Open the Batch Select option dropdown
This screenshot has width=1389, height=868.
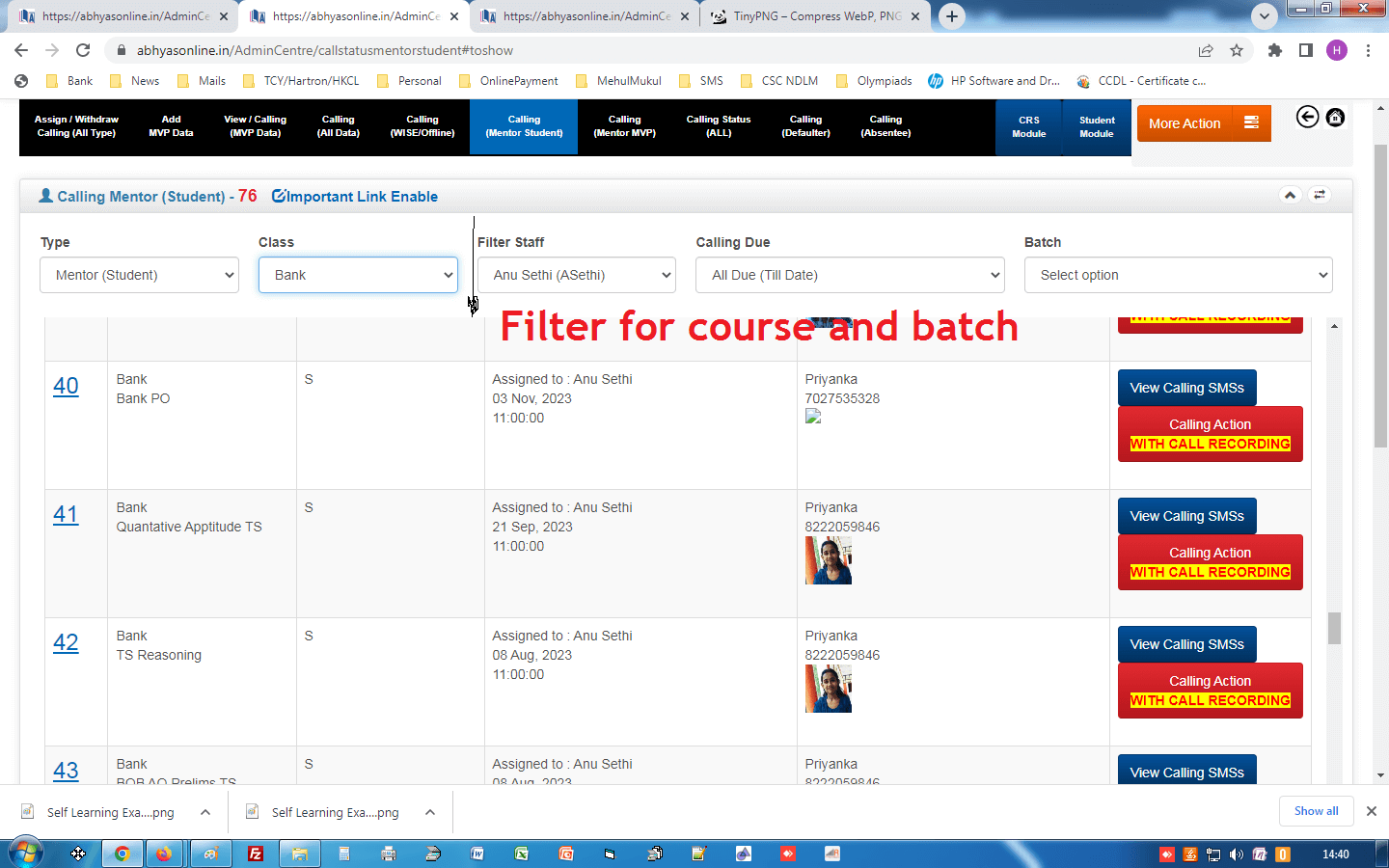[1178, 275]
